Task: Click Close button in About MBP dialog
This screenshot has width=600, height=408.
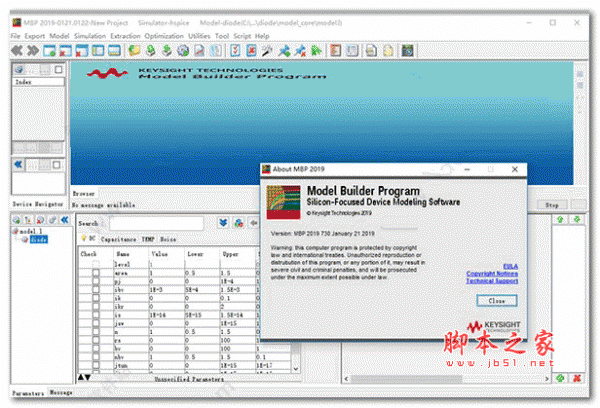Action: [497, 301]
